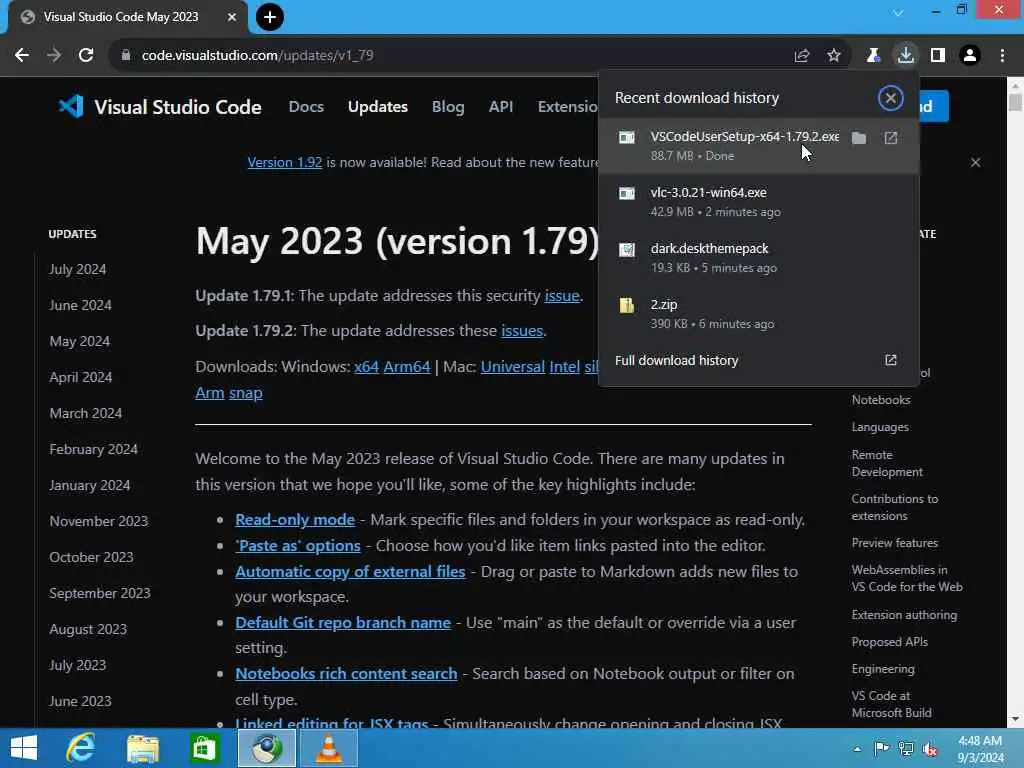Open VSCodeUserSetup-x64-1.79.2.exe from the open icon

point(891,138)
